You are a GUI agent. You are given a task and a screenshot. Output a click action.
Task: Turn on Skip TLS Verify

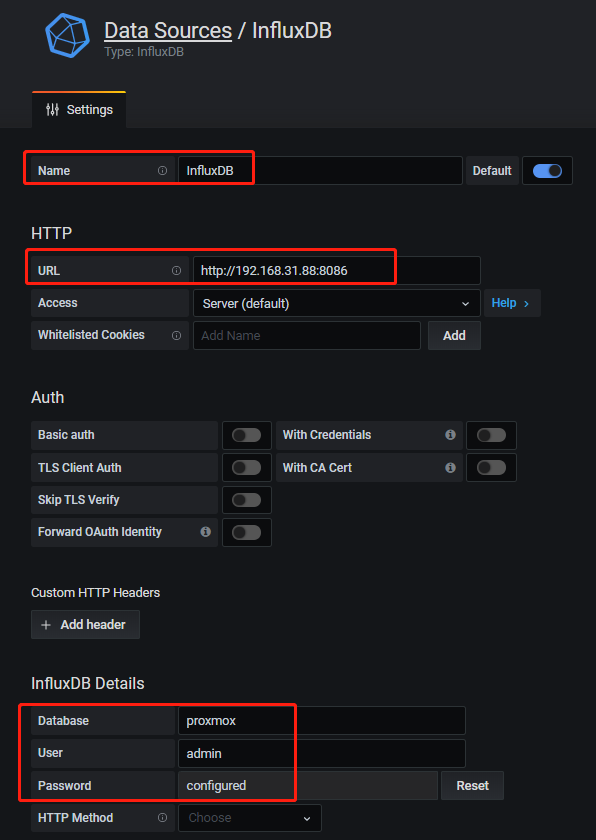tap(246, 499)
